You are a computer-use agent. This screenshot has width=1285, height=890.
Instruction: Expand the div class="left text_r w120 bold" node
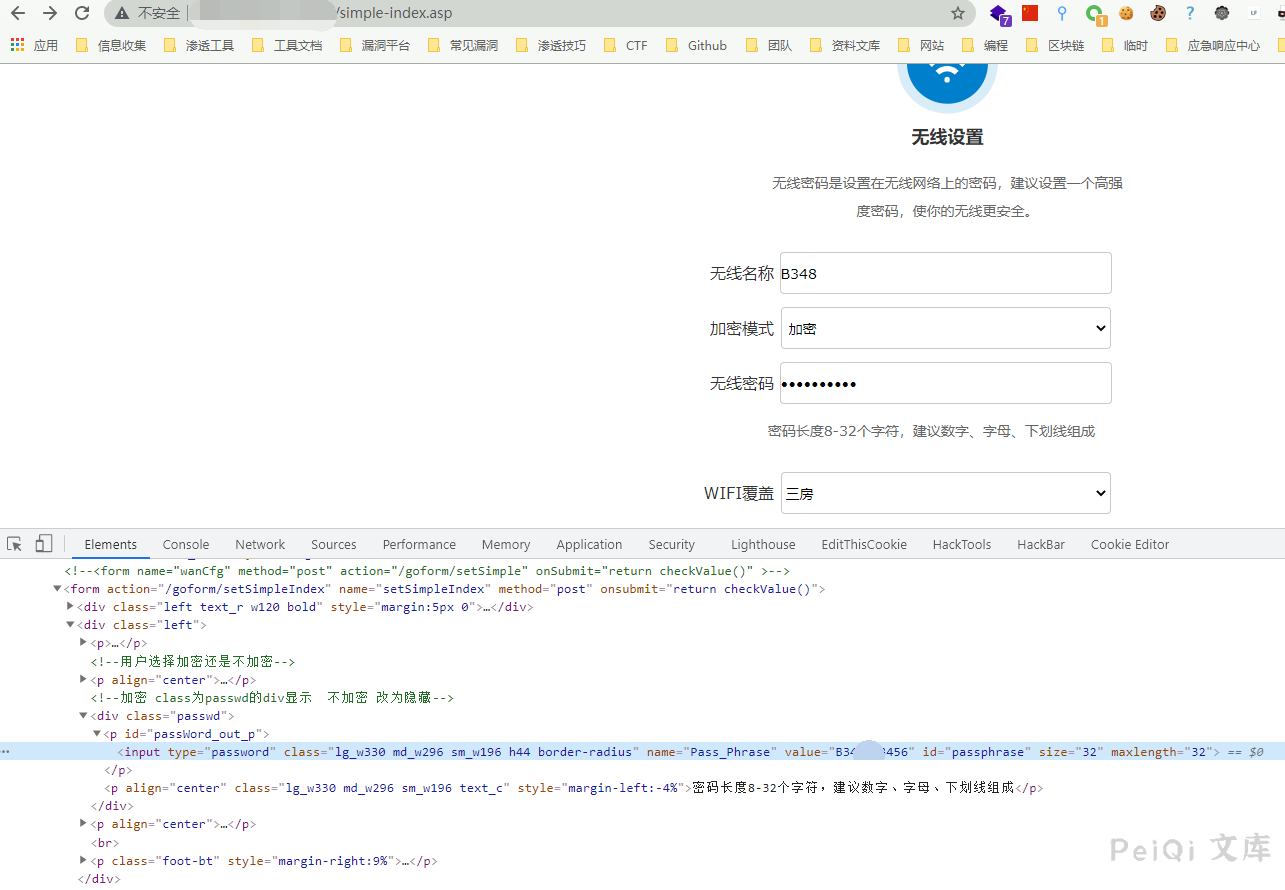[x=70, y=607]
